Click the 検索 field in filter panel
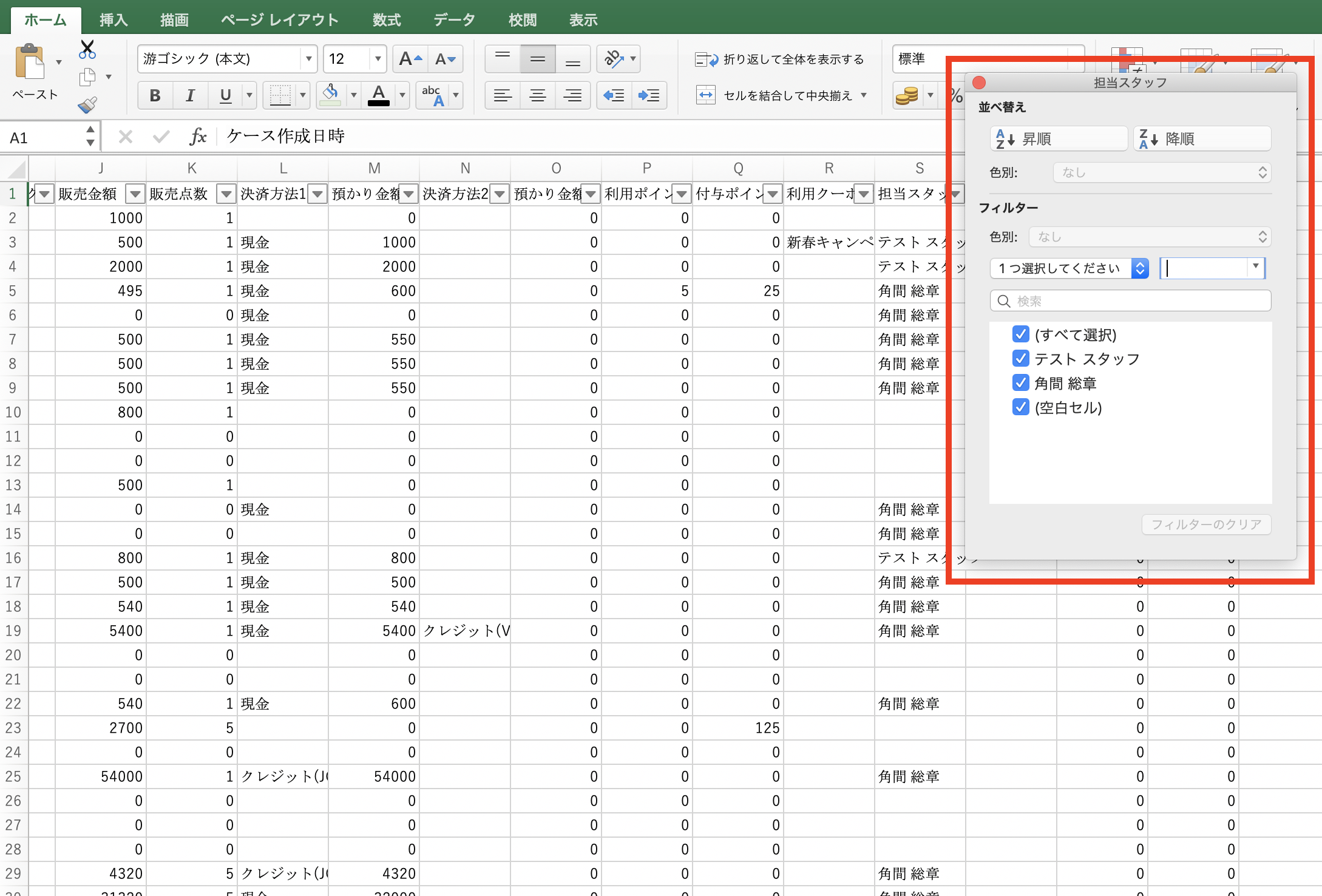1322x896 pixels. click(x=1130, y=300)
